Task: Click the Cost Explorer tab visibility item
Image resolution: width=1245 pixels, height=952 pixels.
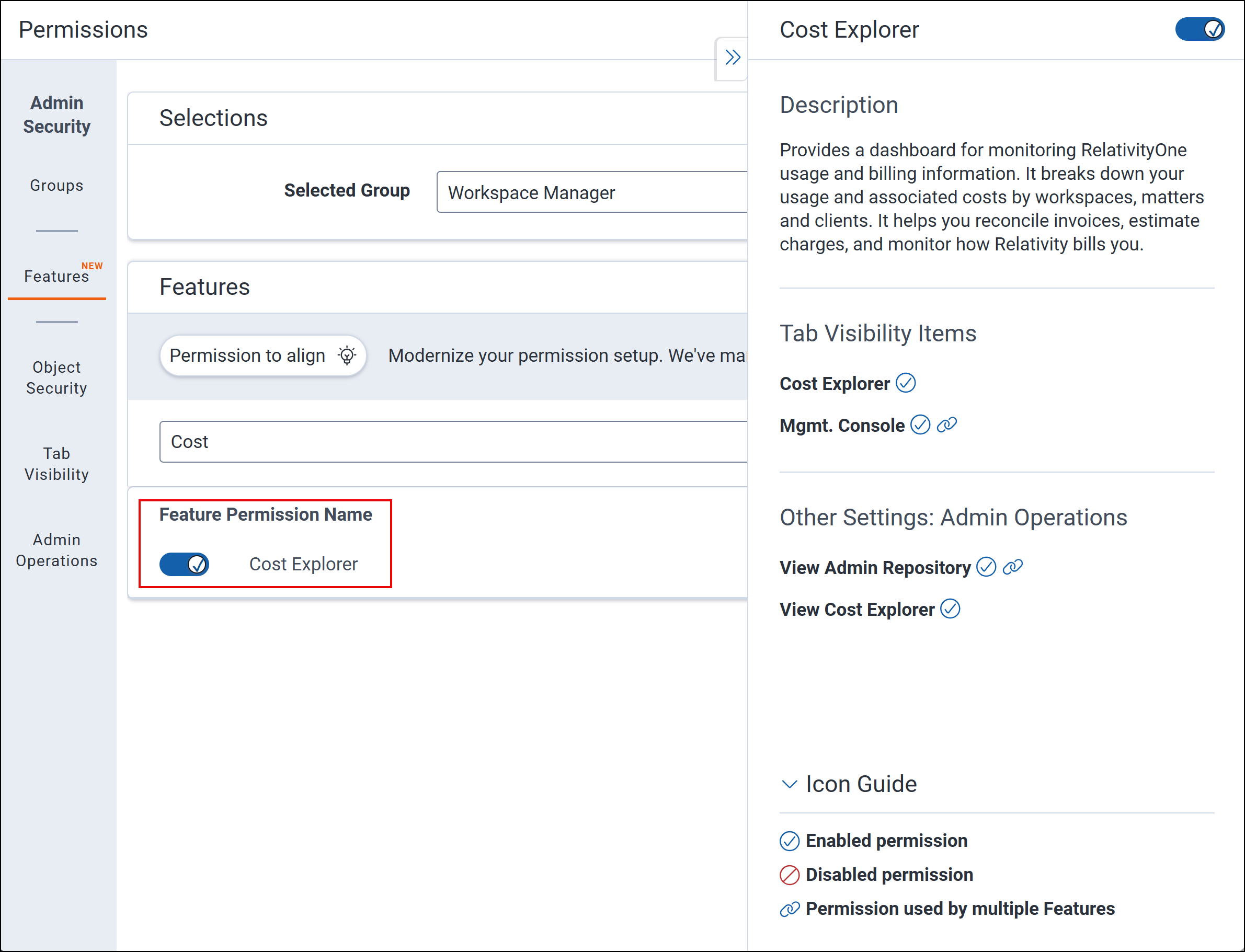Action: (835, 384)
